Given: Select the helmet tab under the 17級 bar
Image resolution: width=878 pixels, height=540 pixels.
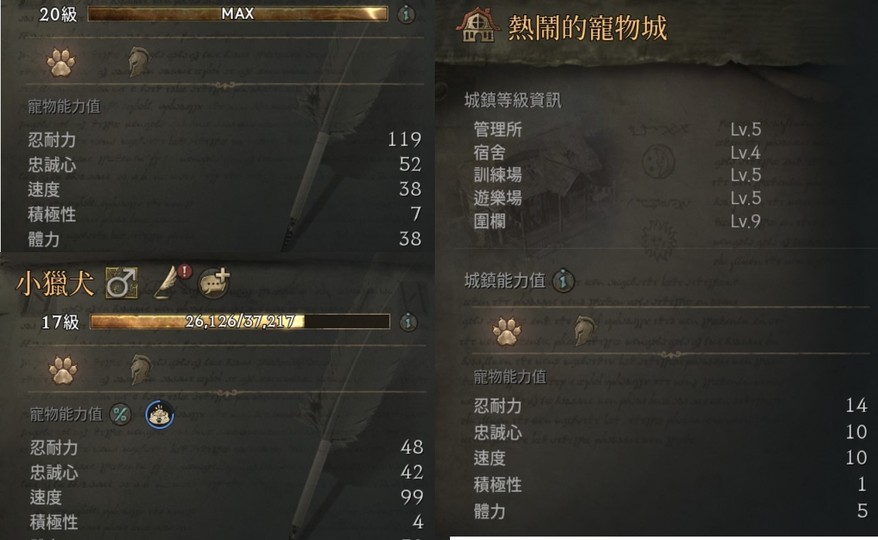Looking at the screenshot, I should (141, 370).
